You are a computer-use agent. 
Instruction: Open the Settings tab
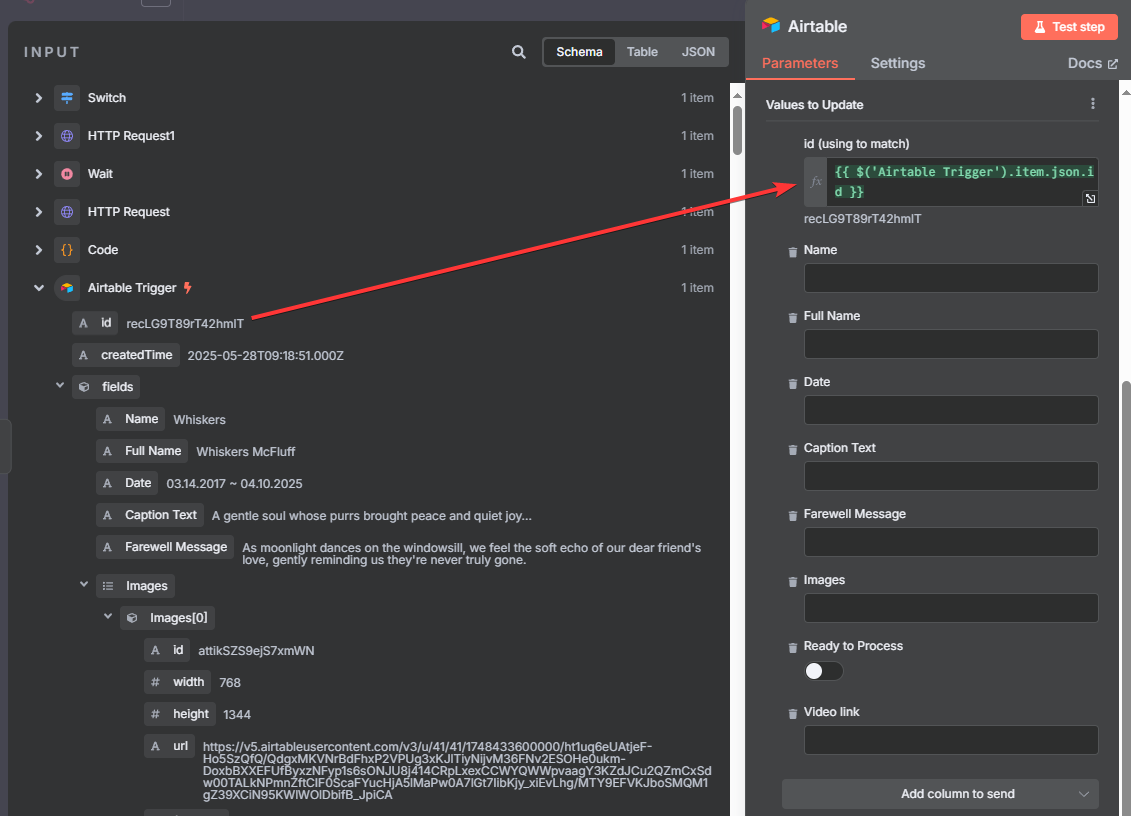point(897,63)
